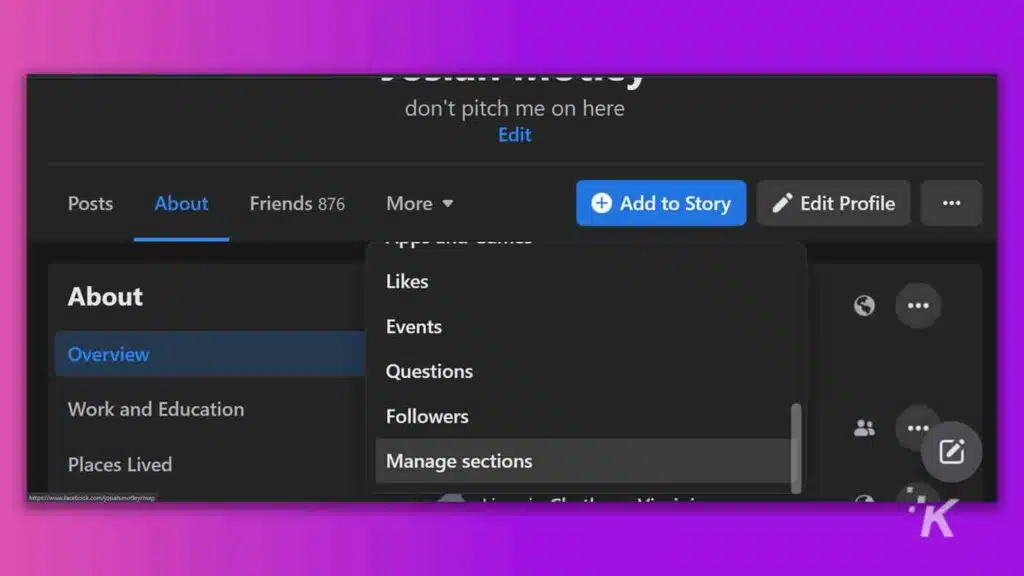The height and width of the screenshot is (576, 1024).
Task: Open the profile actions ellipsis button
Action: click(951, 203)
